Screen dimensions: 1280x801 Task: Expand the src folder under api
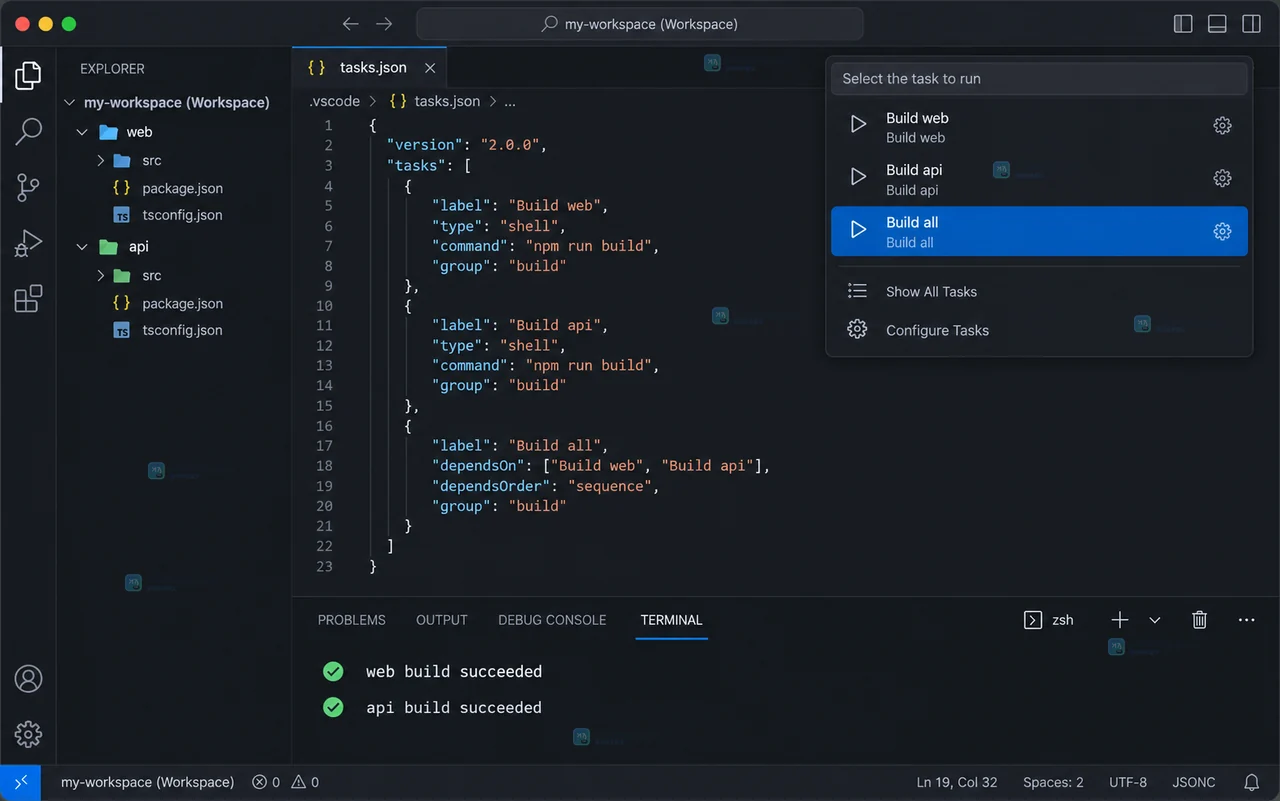[101, 275]
